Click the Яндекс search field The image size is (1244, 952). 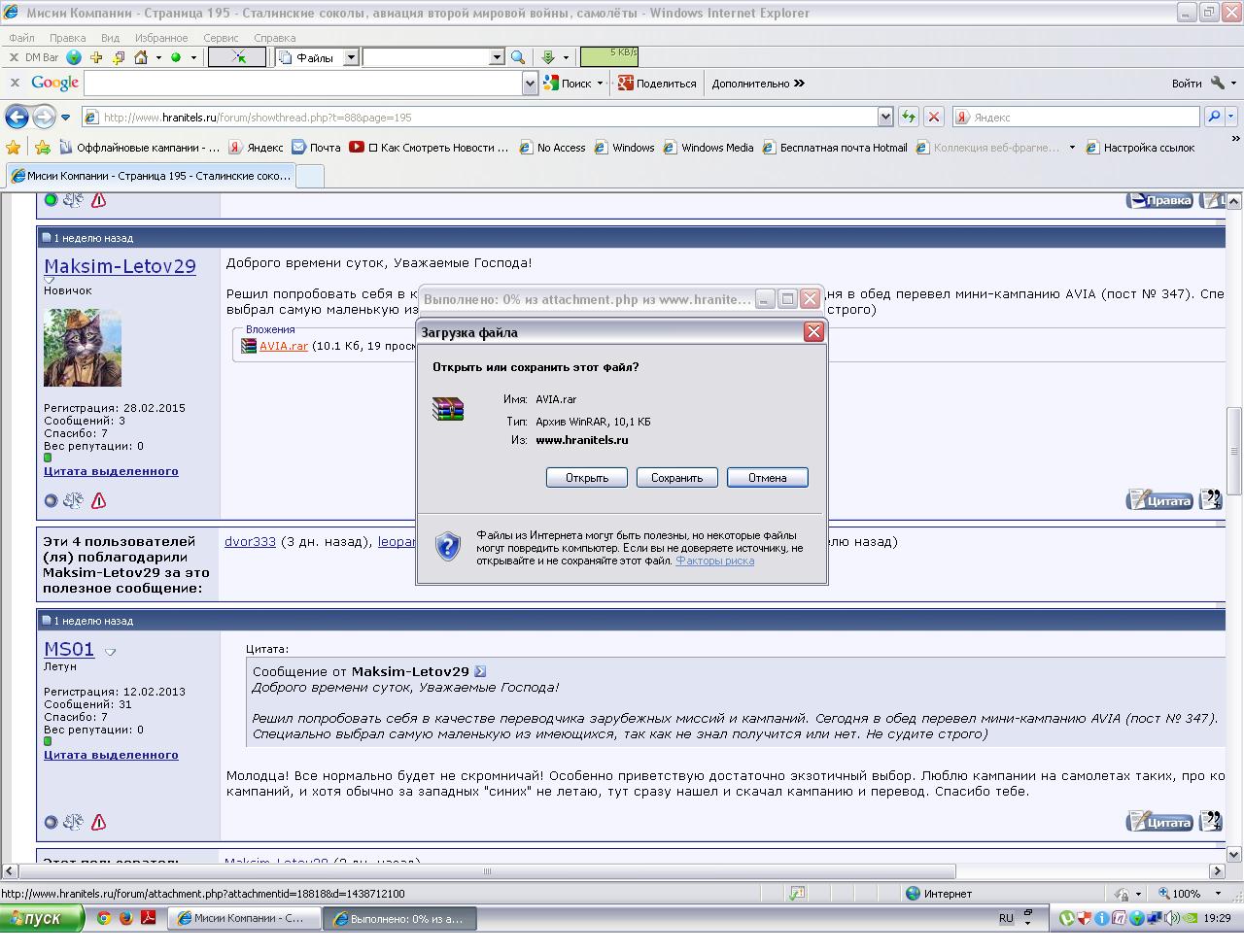1075,117
